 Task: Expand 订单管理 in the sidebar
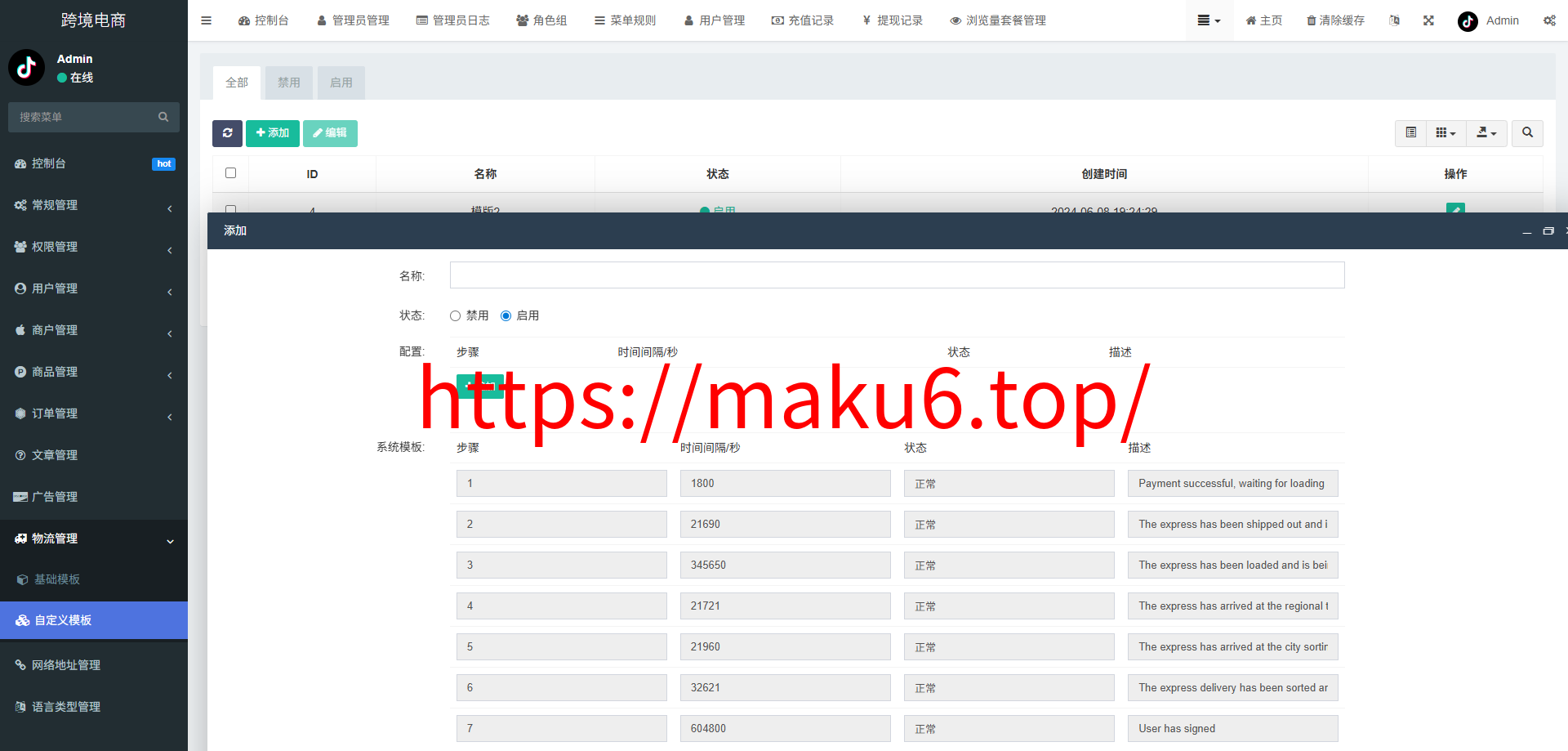tap(94, 413)
